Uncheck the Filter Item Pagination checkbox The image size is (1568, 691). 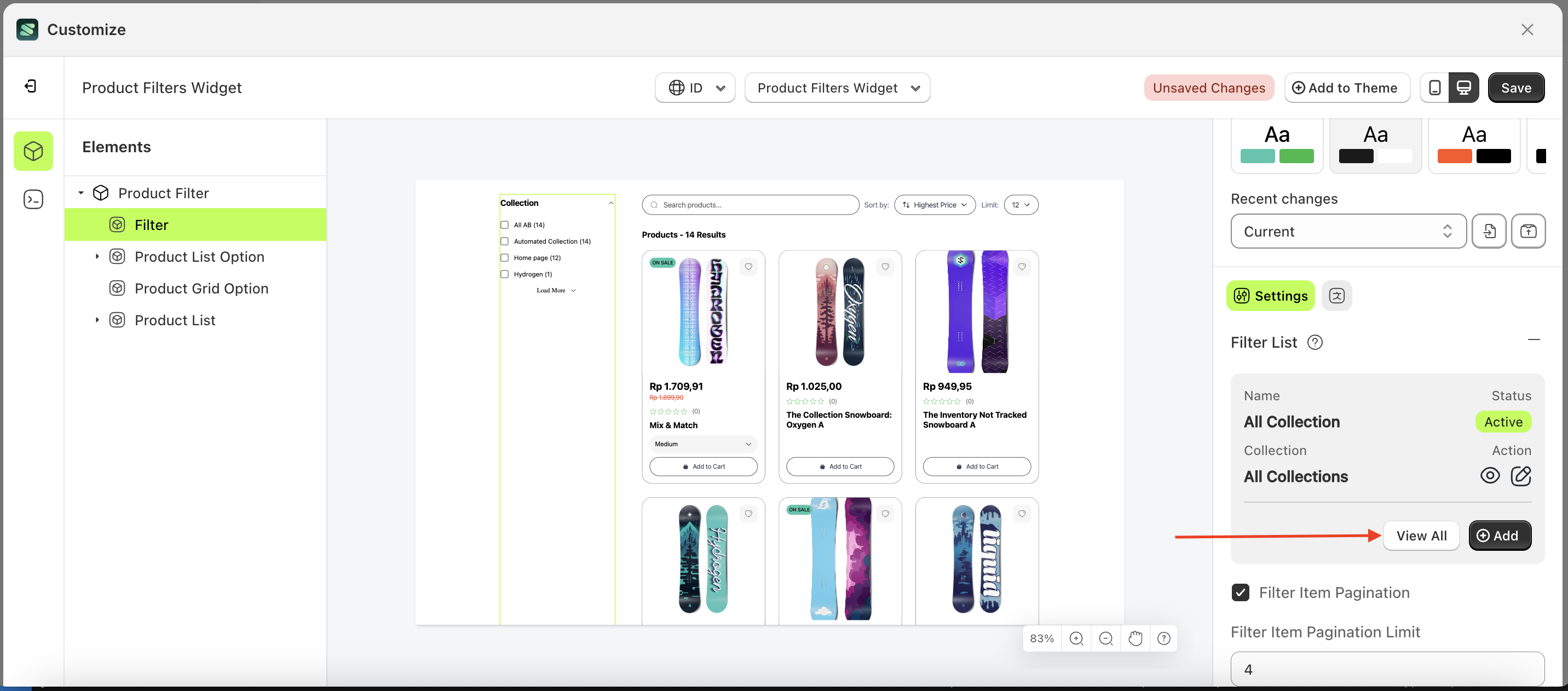1240,592
